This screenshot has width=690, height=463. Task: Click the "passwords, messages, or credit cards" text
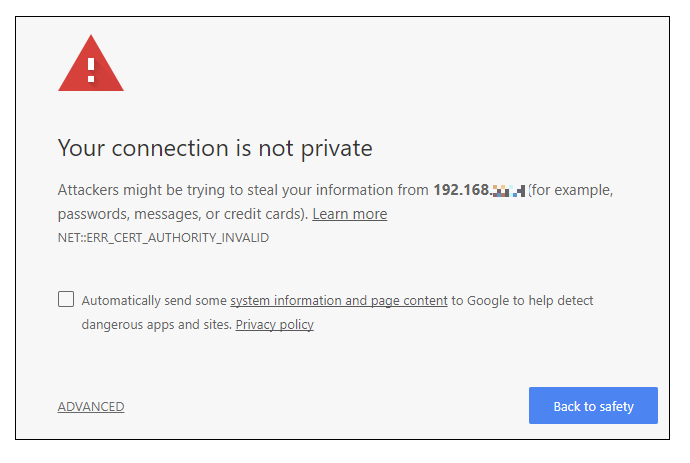pyautogui.click(x=182, y=214)
